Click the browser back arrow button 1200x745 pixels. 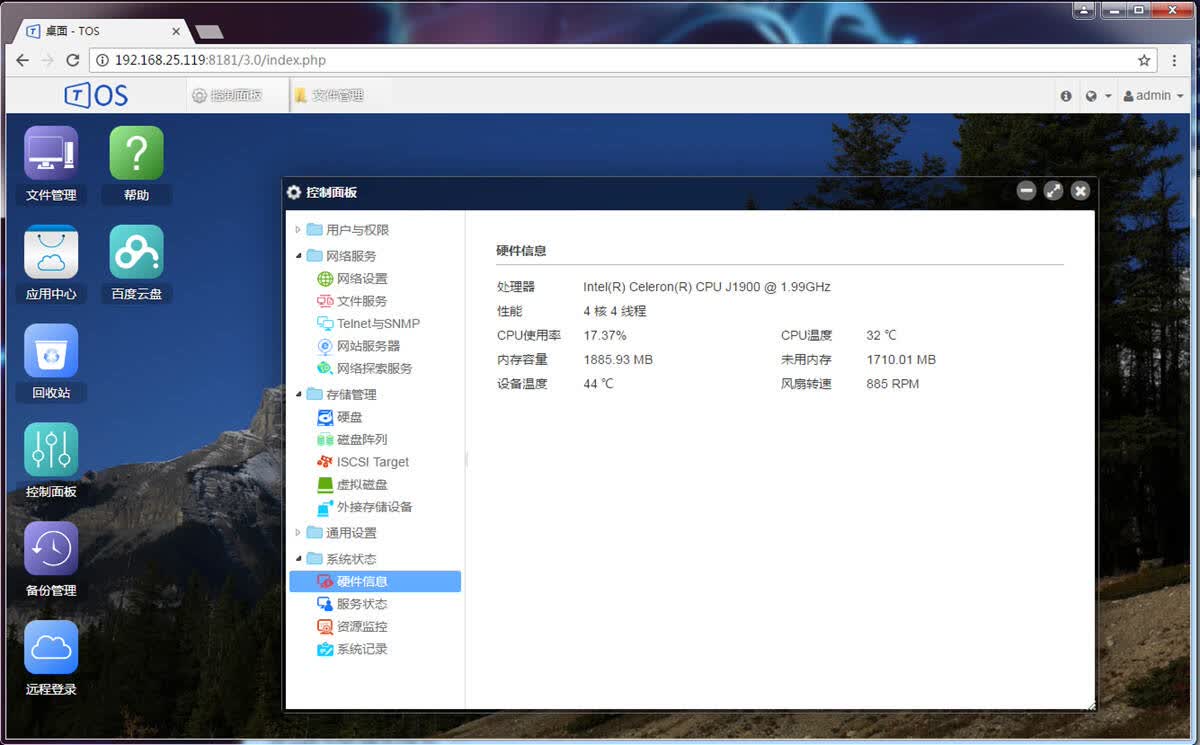(23, 60)
